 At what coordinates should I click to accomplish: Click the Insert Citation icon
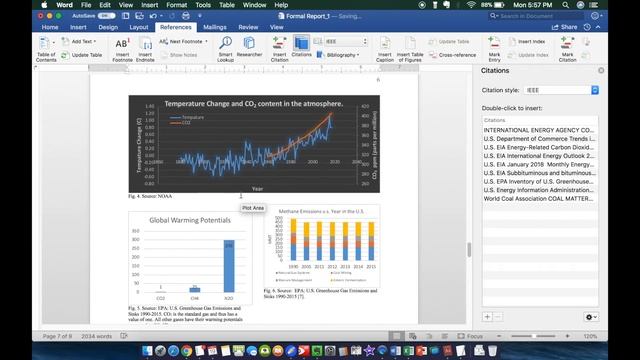click(279, 49)
